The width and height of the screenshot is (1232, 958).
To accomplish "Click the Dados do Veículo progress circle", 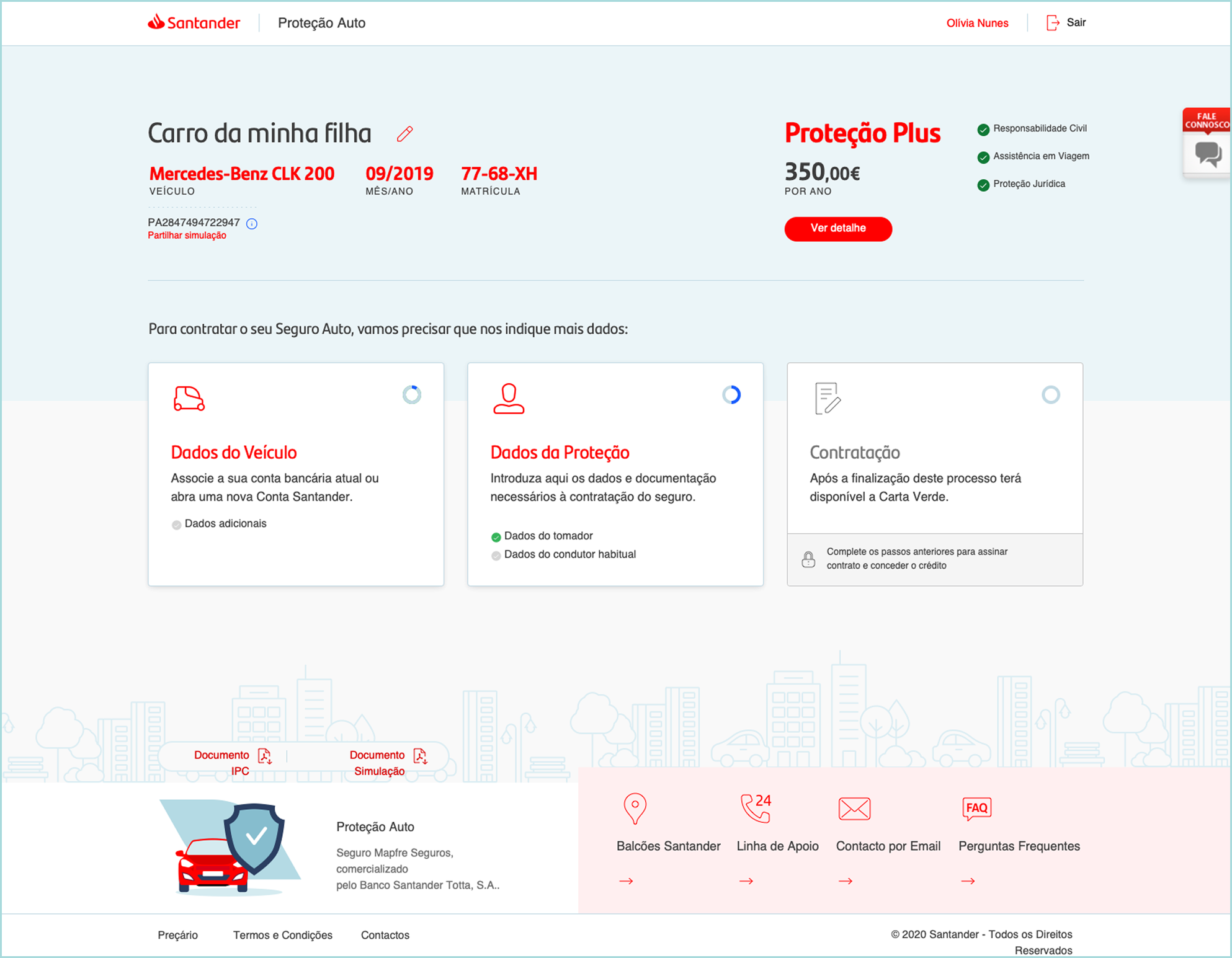I will coord(412,395).
